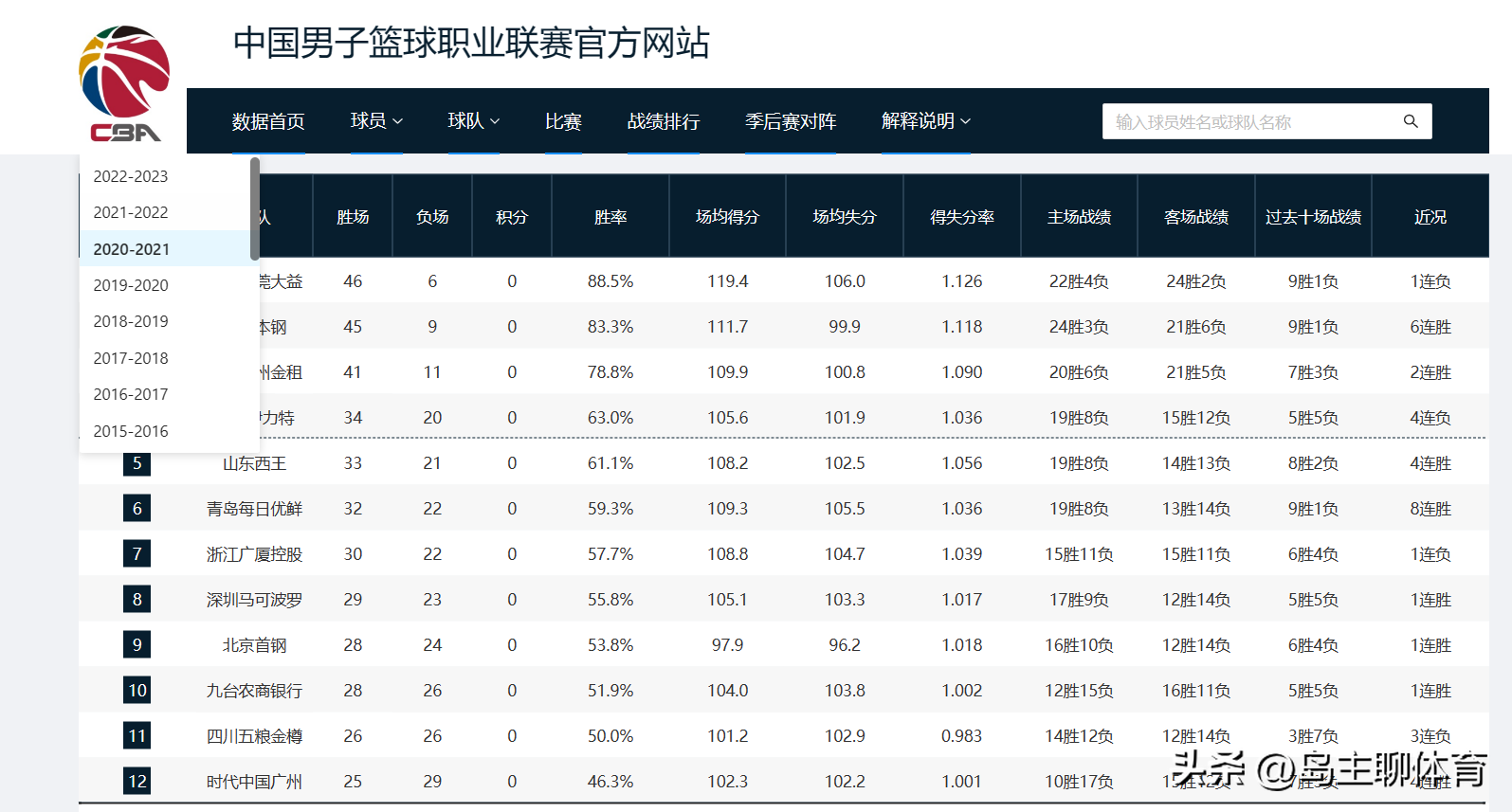Click rank badge 8
The width and height of the screenshot is (1512, 812).
click(x=137, y=600)
